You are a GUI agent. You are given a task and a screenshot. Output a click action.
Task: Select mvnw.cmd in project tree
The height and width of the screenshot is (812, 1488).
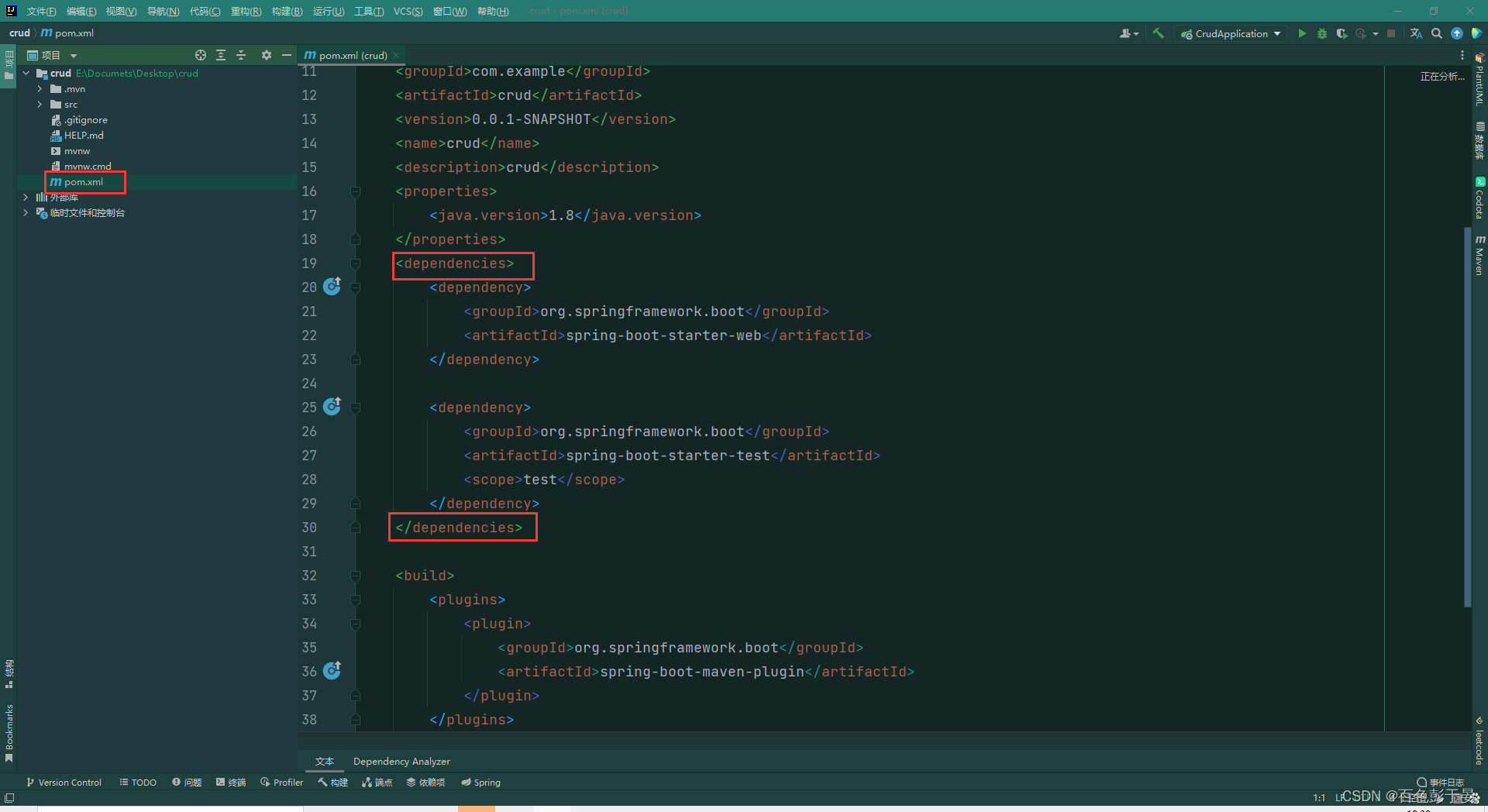(81, 167)
